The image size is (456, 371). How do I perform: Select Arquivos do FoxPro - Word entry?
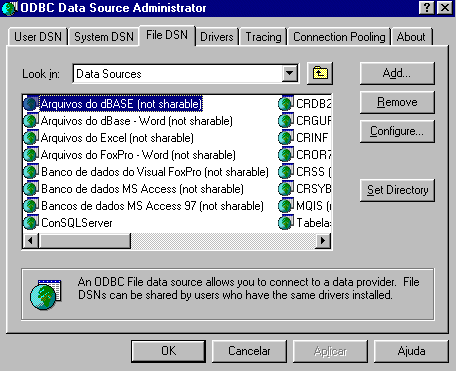click(138, 155)
